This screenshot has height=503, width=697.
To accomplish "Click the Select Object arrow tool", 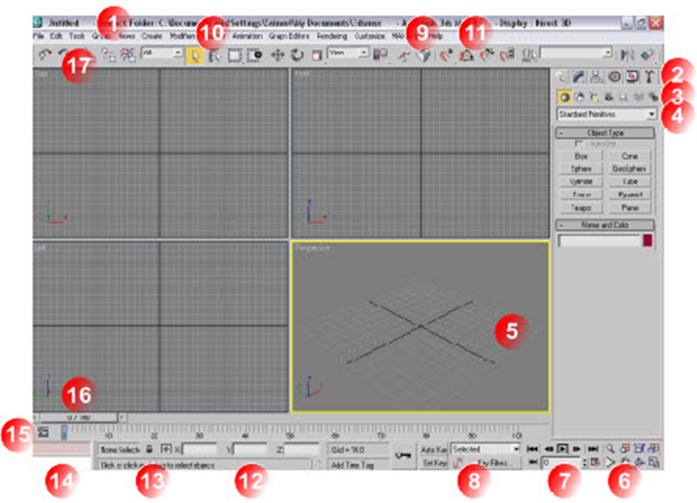I will 194,55.
